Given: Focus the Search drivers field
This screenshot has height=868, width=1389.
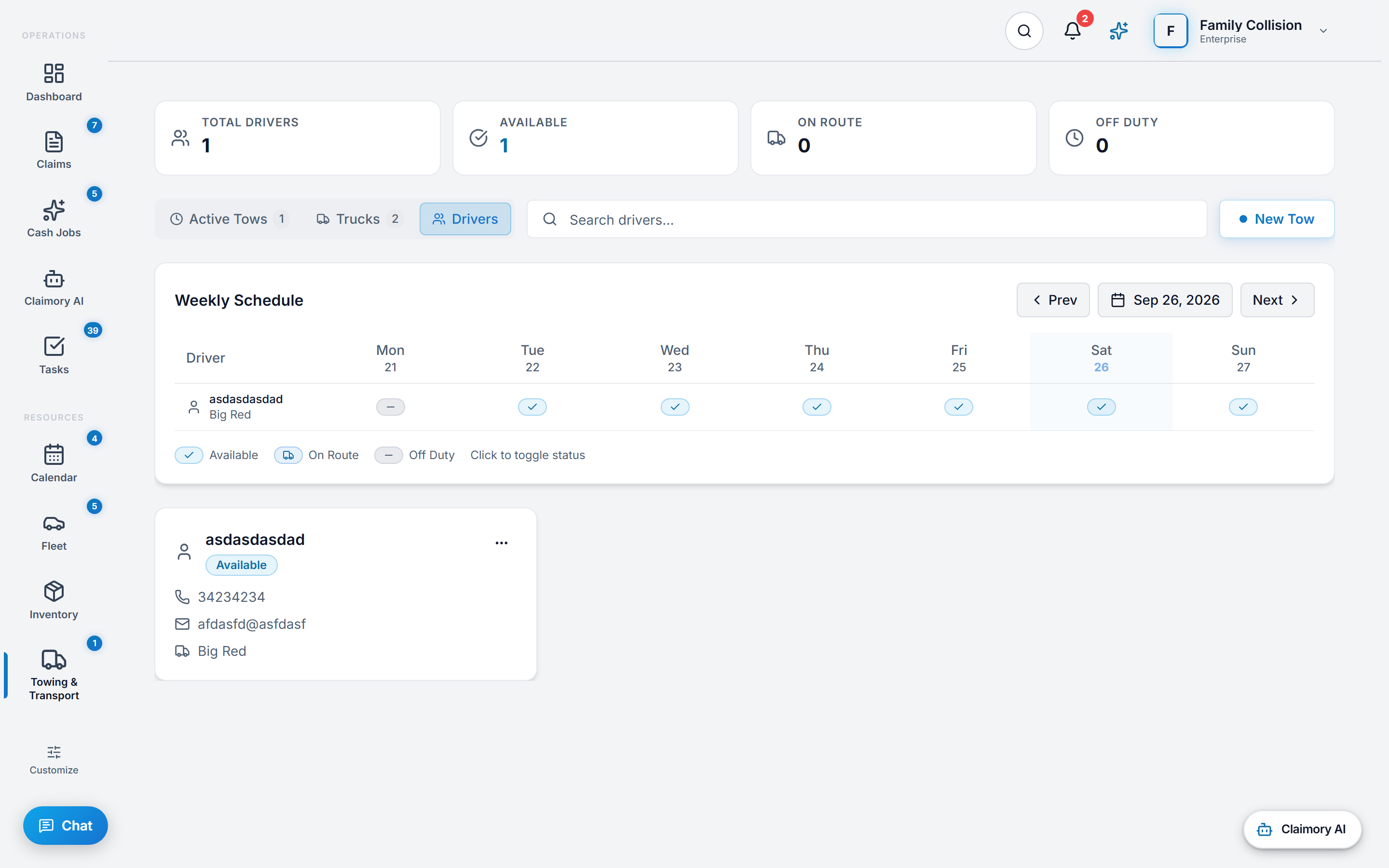Looking at the screenshot, I should 867,219.
